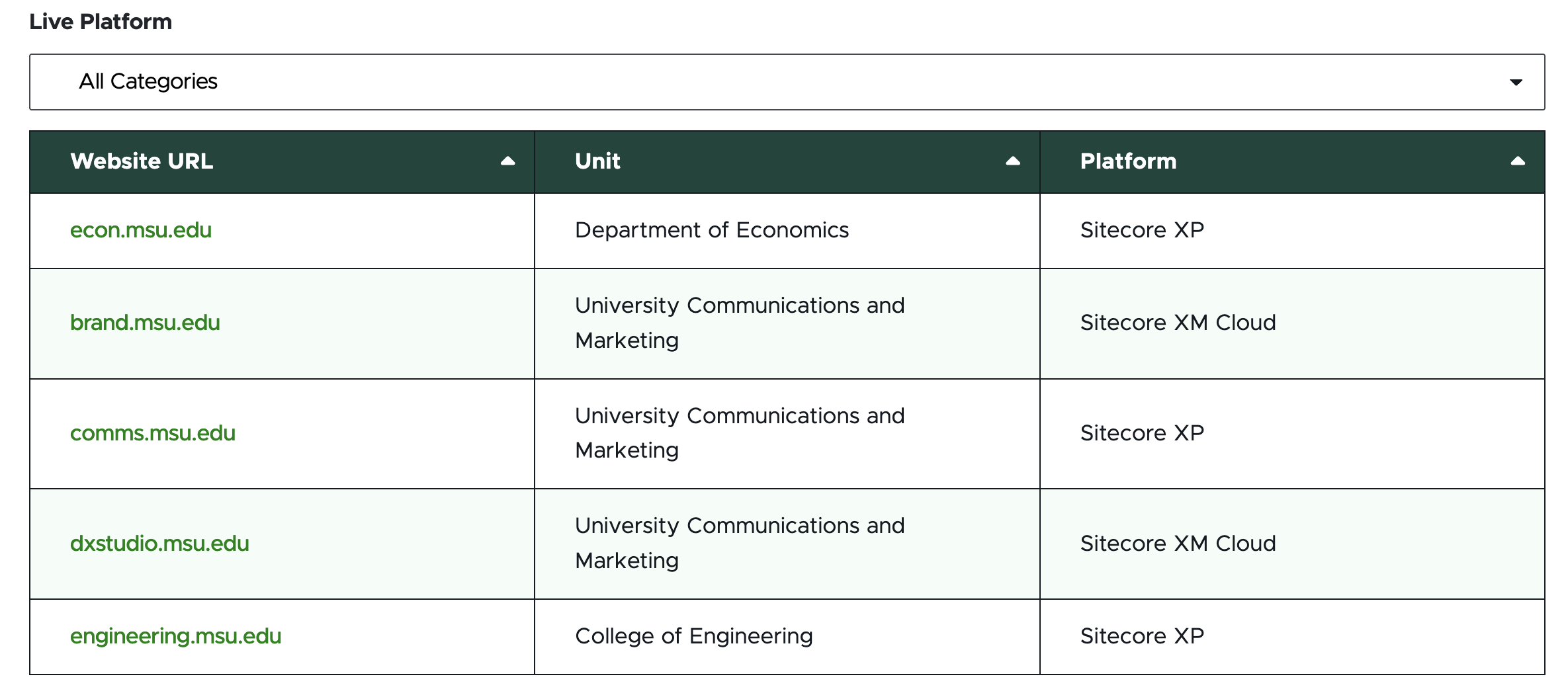Select the College of Engineering cell
The width and height of the screenshot is (1568, 697).
click(x=787, y=637)
